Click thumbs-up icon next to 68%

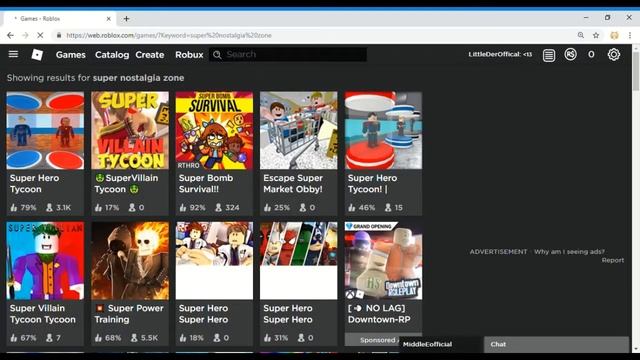[x=98, y=338]
